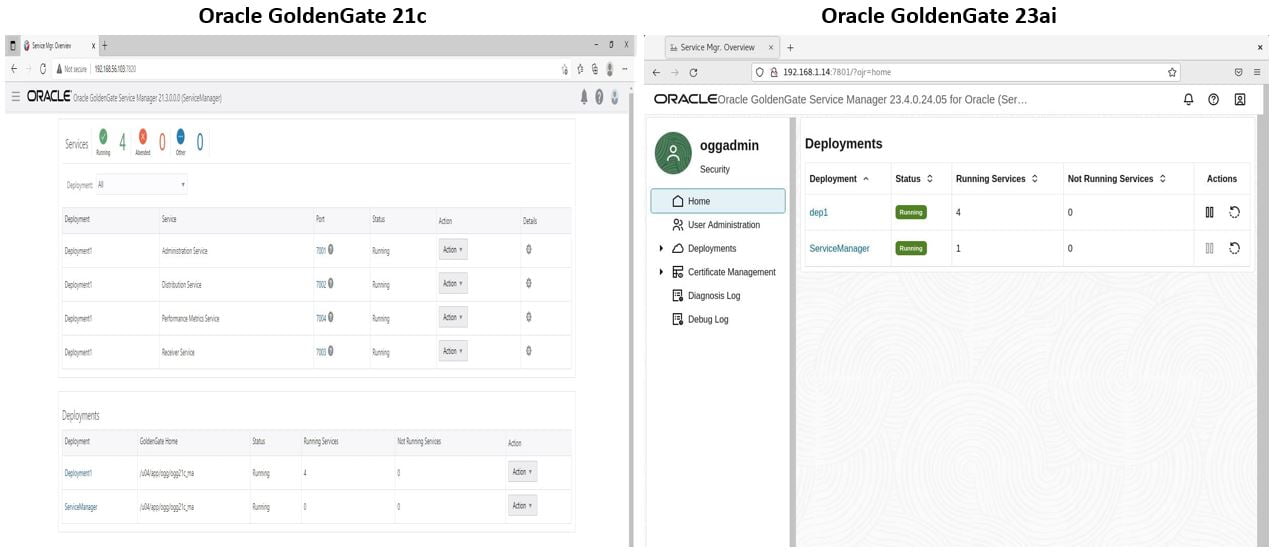Viewport: 1273px width, 556px height.
Task: Click info icon beside port 7002
Action: coord(331,284)
